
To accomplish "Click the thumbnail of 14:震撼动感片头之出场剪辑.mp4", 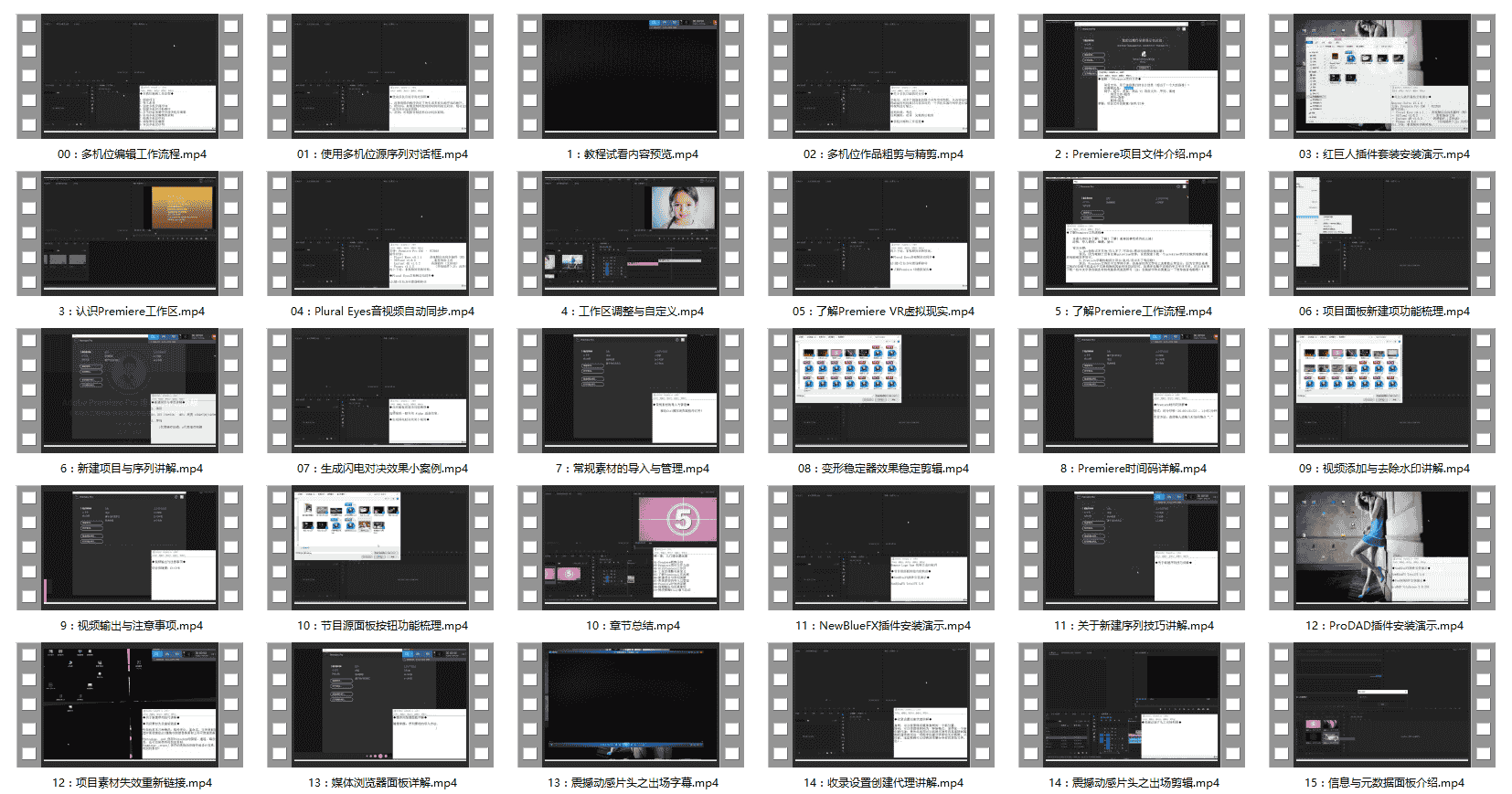I will tap(1132, 705).
